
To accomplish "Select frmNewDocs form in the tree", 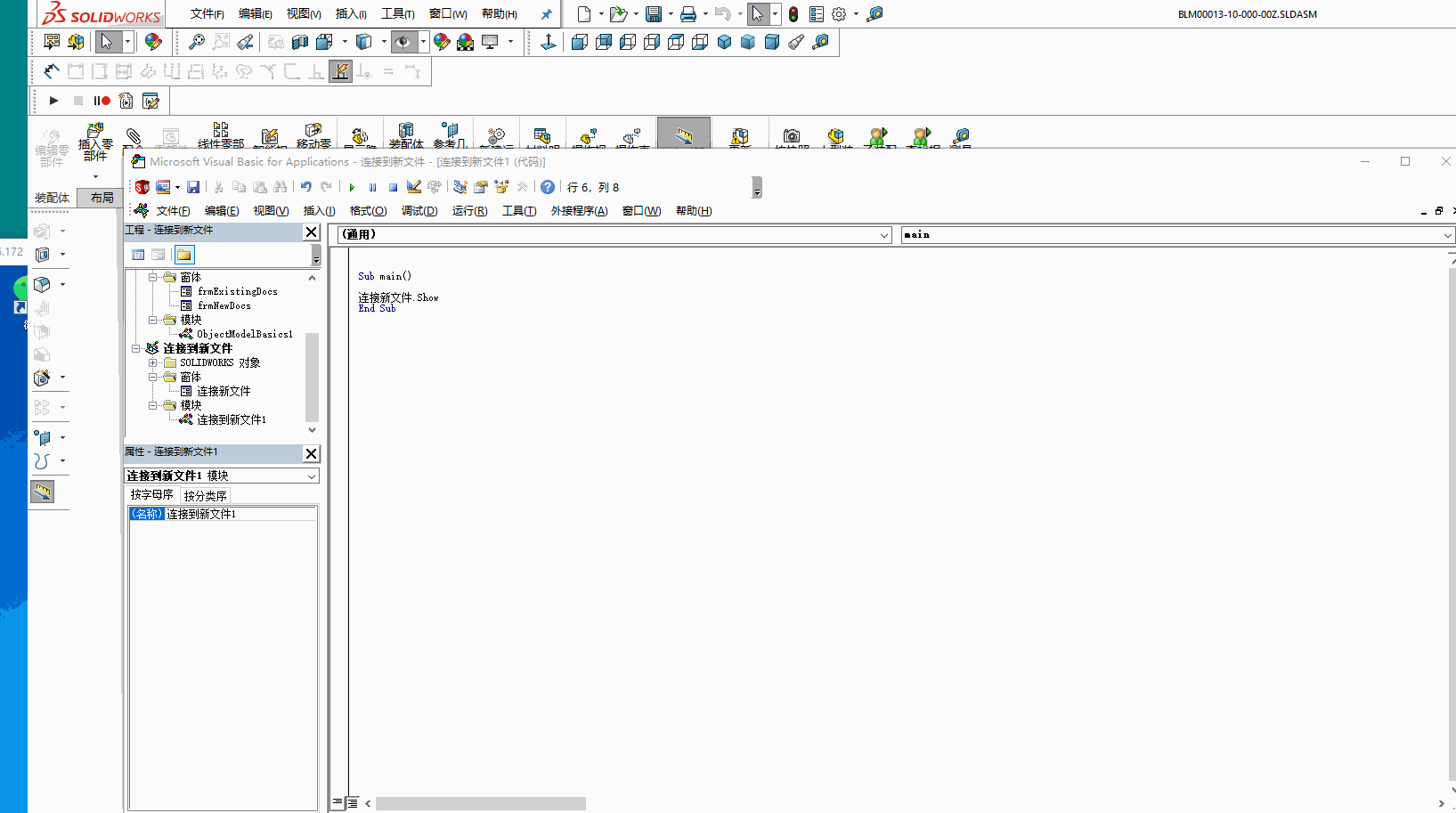I will tap(224, 305).
